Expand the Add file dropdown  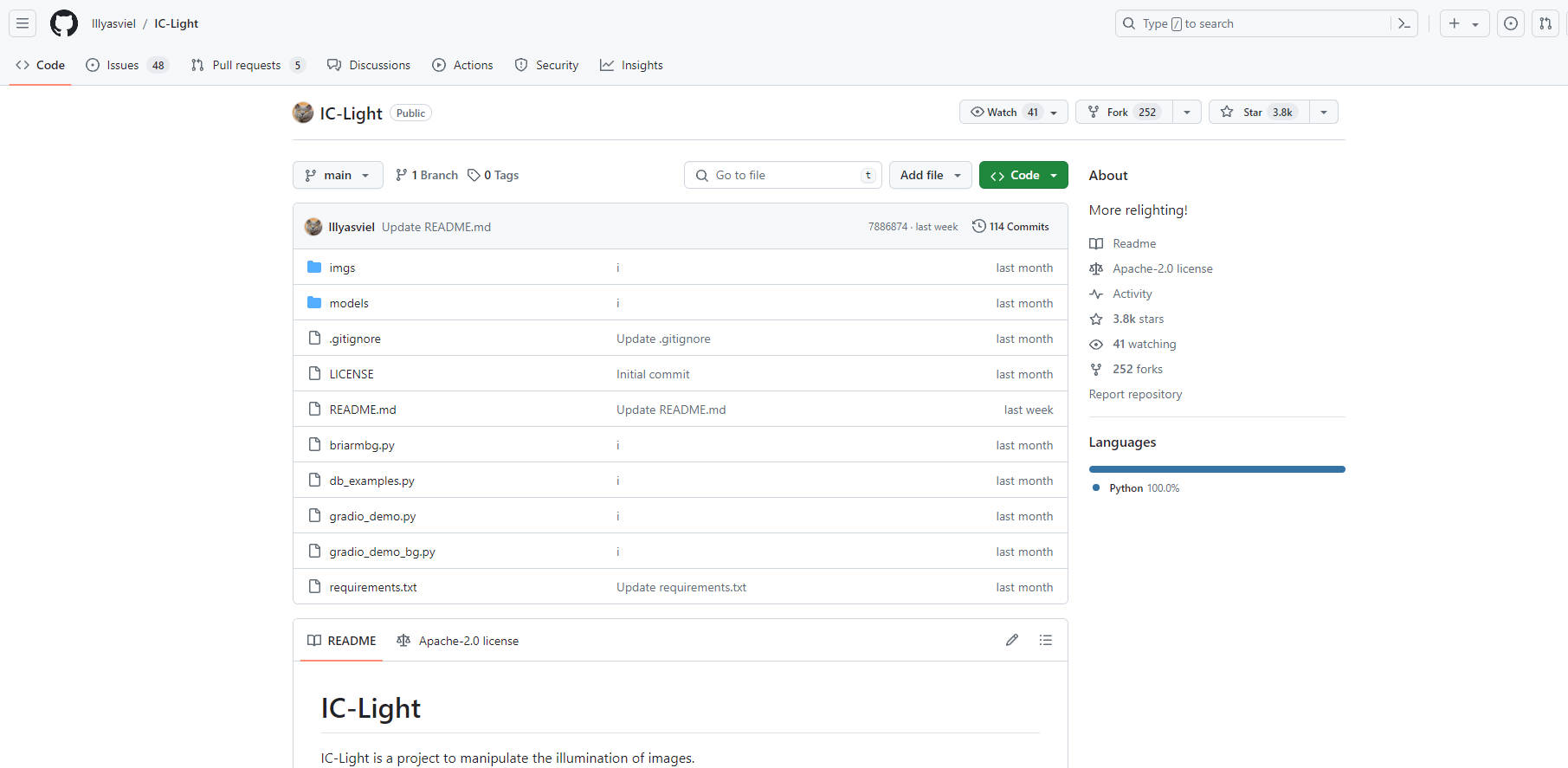(x=930, y=175)
